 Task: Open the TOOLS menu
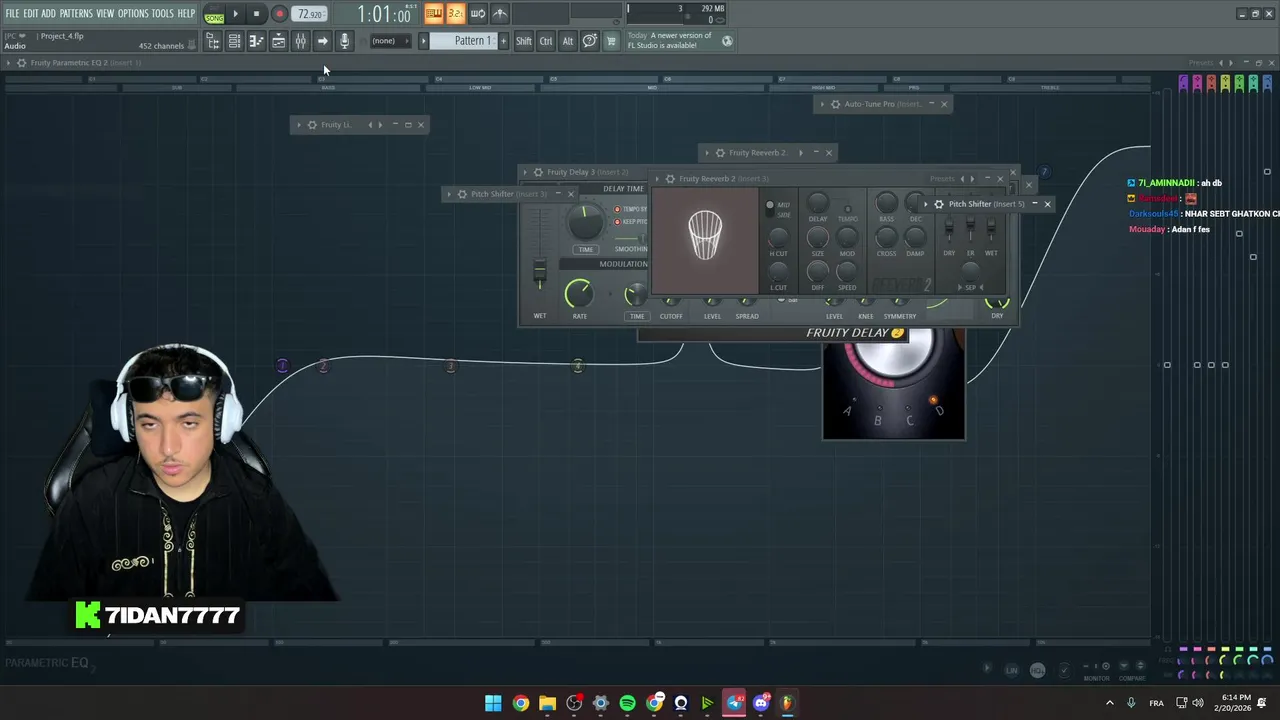pos(163,14)
